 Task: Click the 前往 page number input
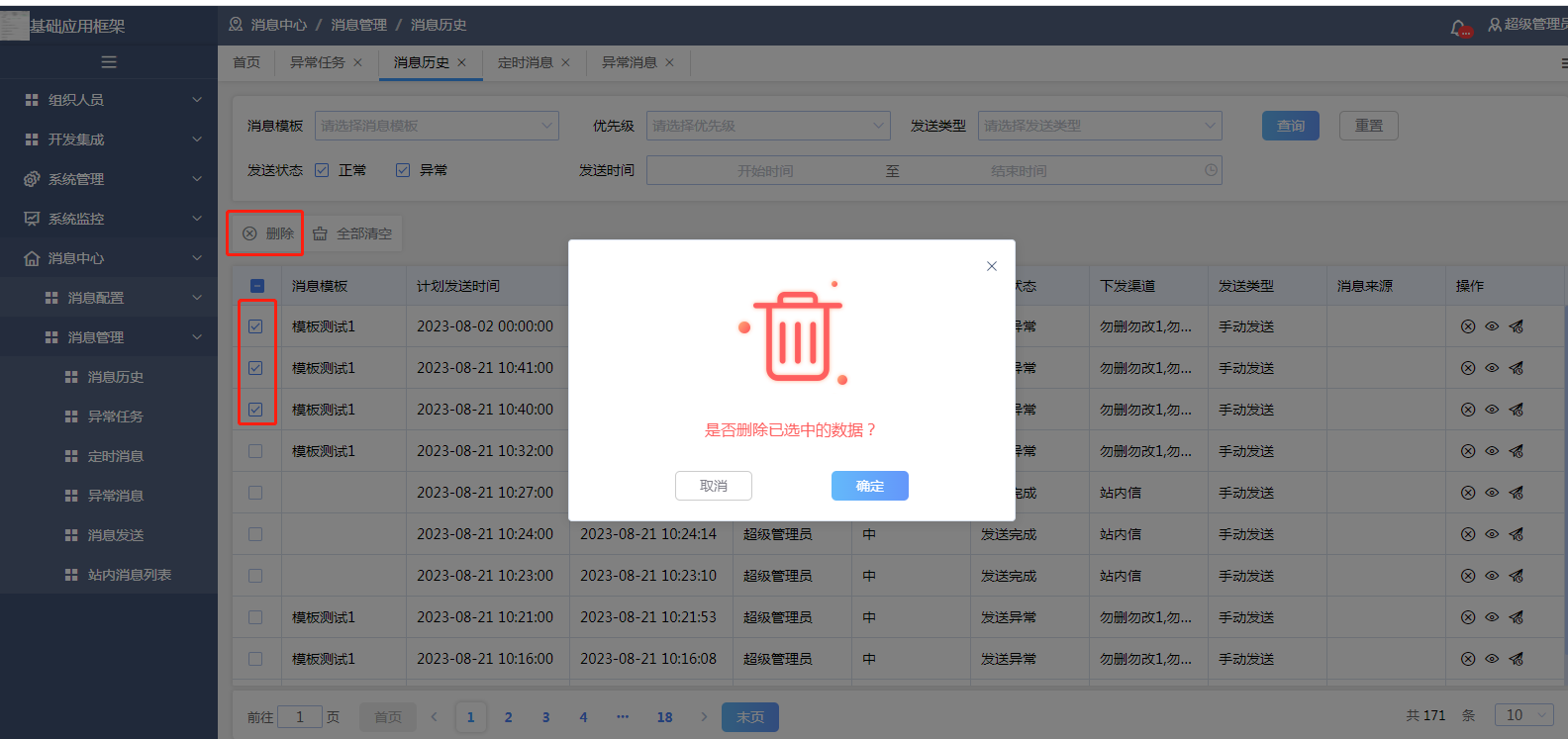point(300,717)
